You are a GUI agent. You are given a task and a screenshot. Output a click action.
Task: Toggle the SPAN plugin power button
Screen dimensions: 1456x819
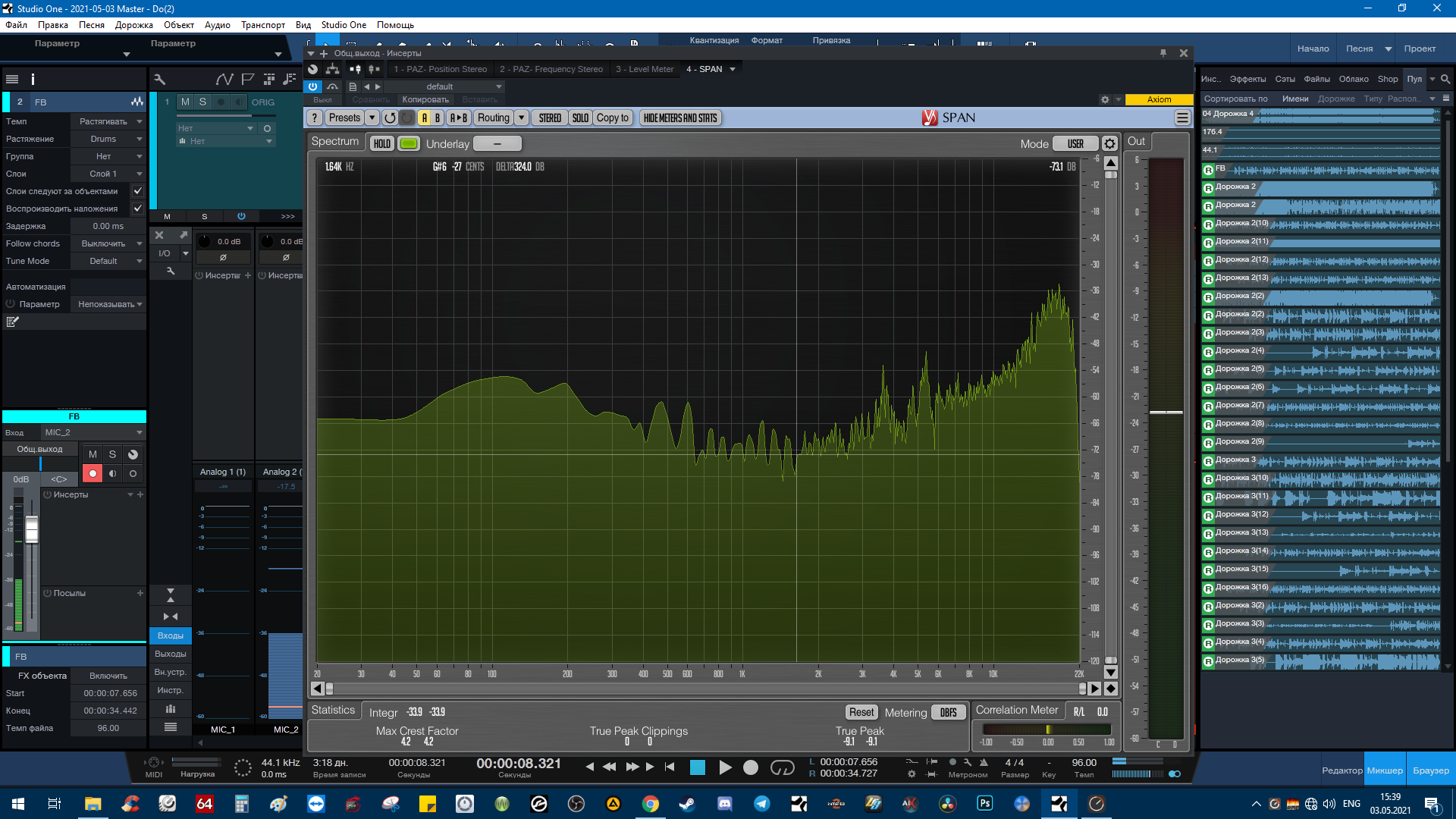[x=313, y=87]
